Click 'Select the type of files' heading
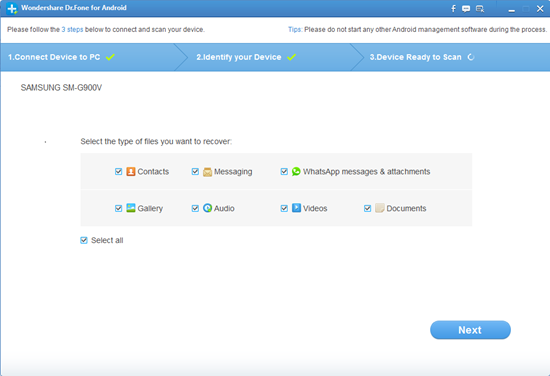This screenshot has height=376, width=550. tap(156, 141)
